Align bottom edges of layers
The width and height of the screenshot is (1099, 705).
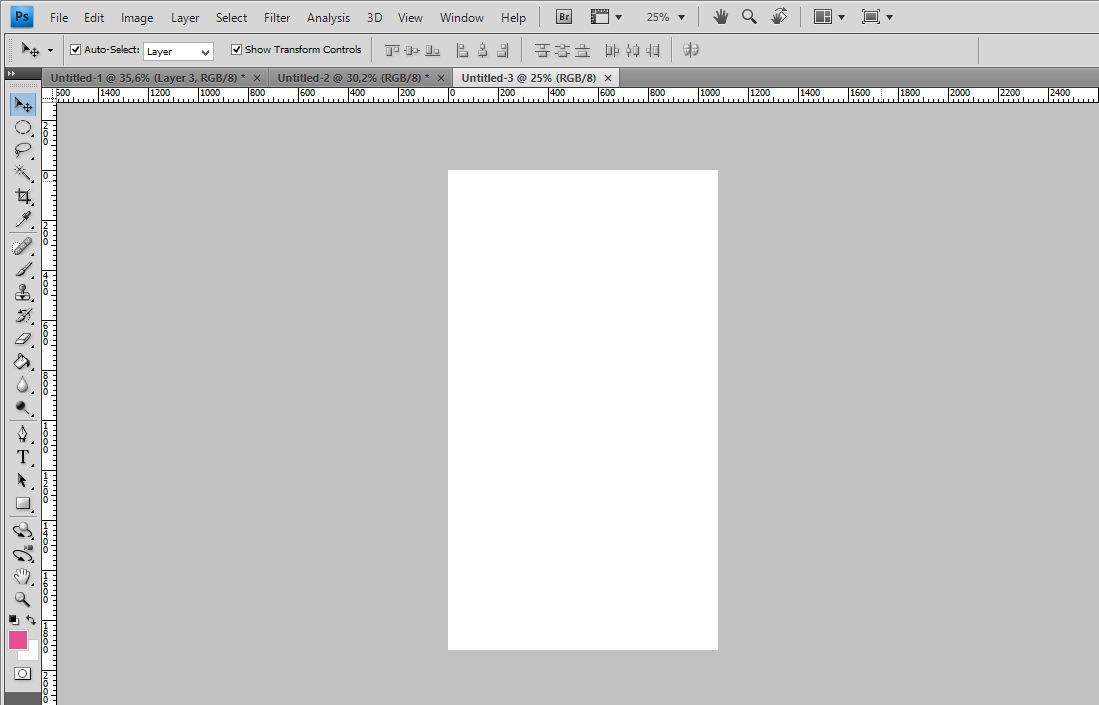tap(432, 50)
